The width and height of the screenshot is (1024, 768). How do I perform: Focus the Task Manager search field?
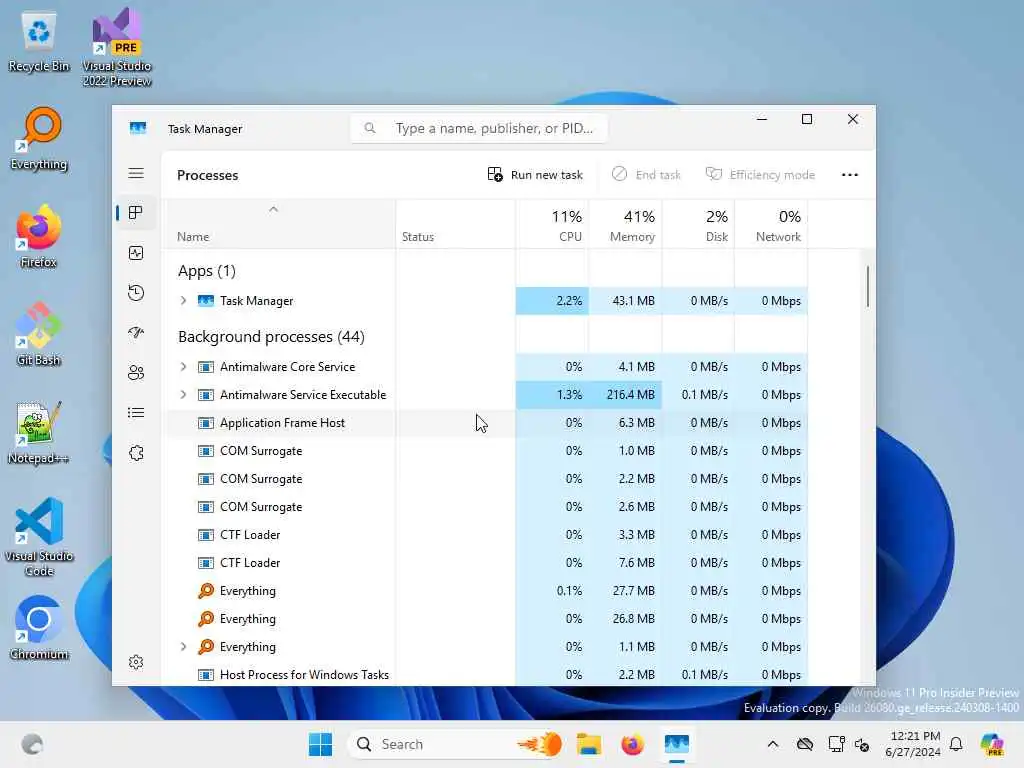coord(479,129)
